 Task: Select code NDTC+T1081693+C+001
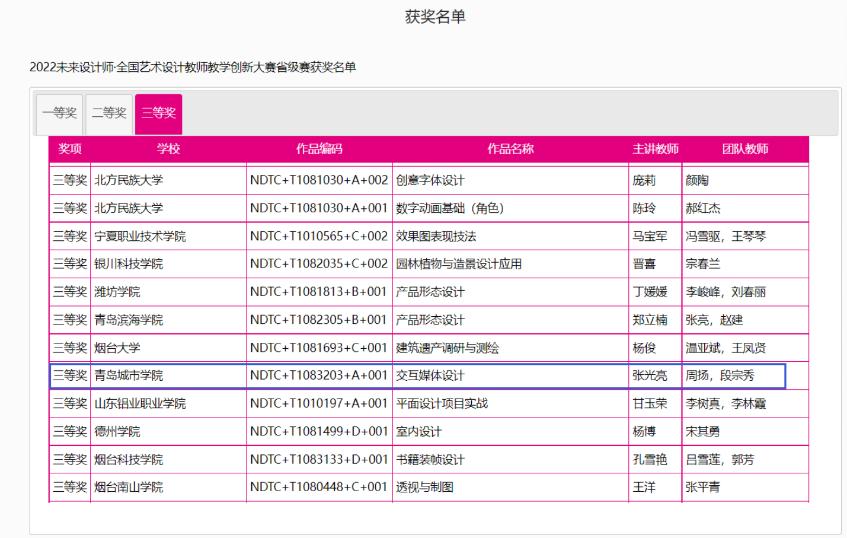click(319, 348)
